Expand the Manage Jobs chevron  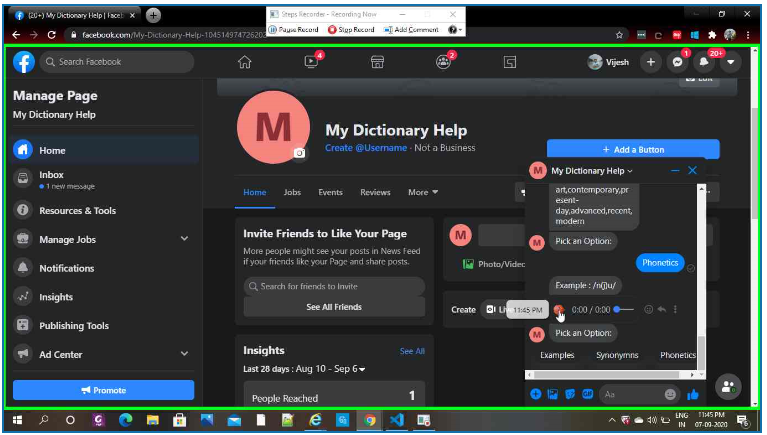coord(184,239)
